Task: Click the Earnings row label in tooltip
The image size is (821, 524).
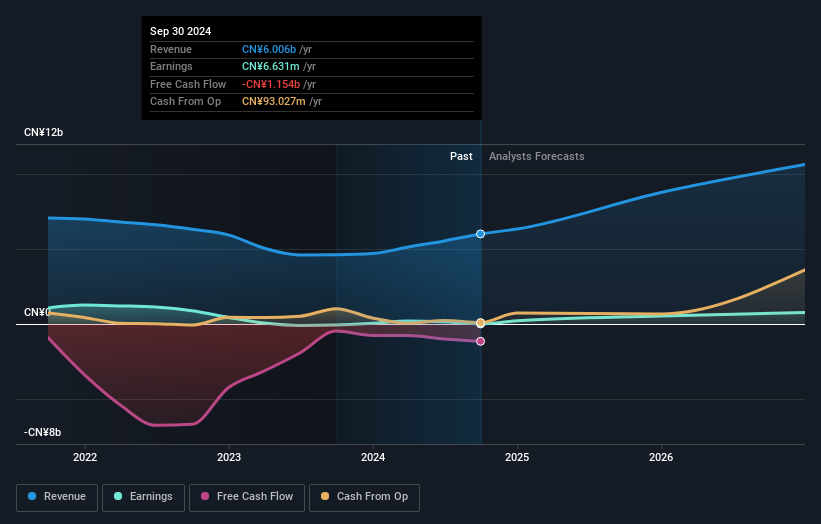Action: pyautogui.click(x=171, y=66)
